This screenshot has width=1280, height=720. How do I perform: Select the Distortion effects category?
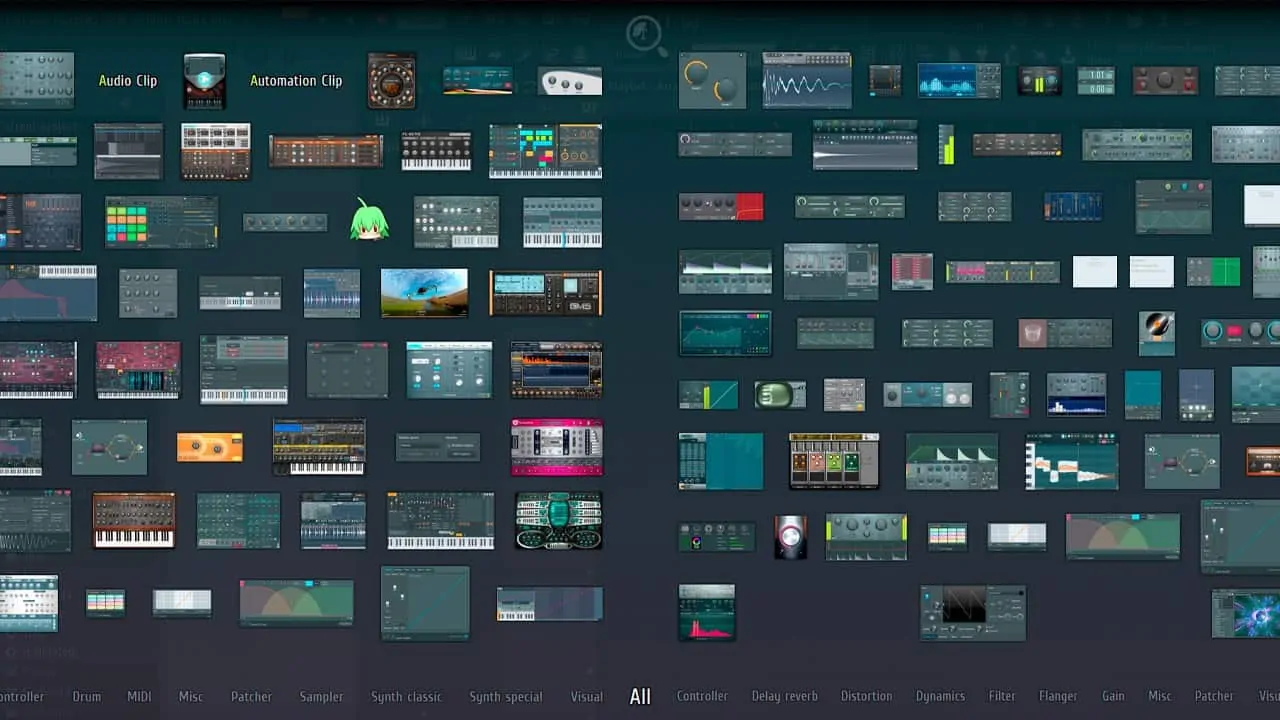click(x=867, y=696)
